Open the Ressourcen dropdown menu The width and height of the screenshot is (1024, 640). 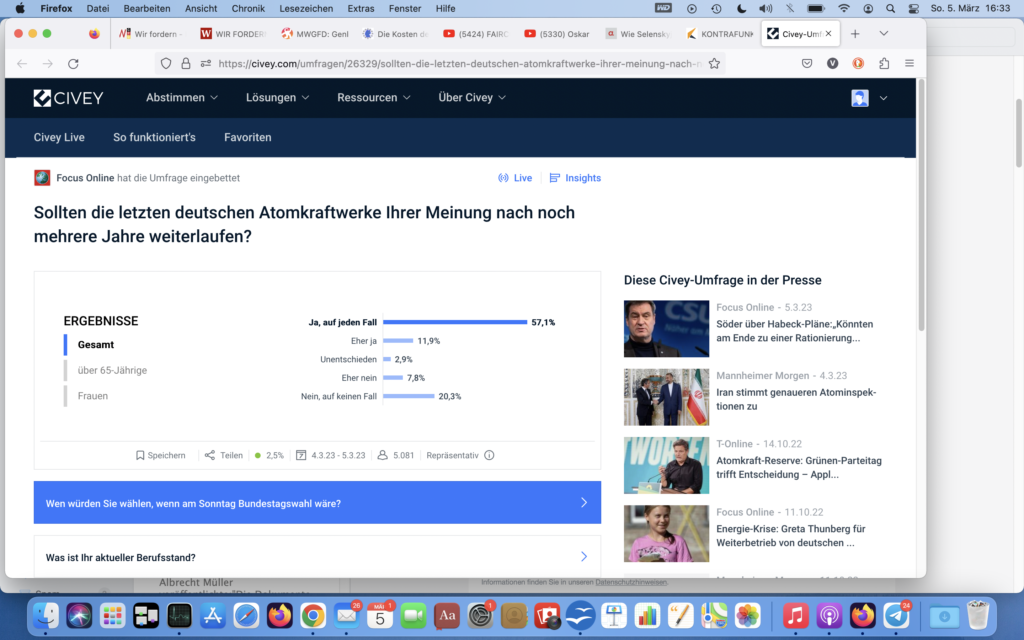click(x=374, y=98)
